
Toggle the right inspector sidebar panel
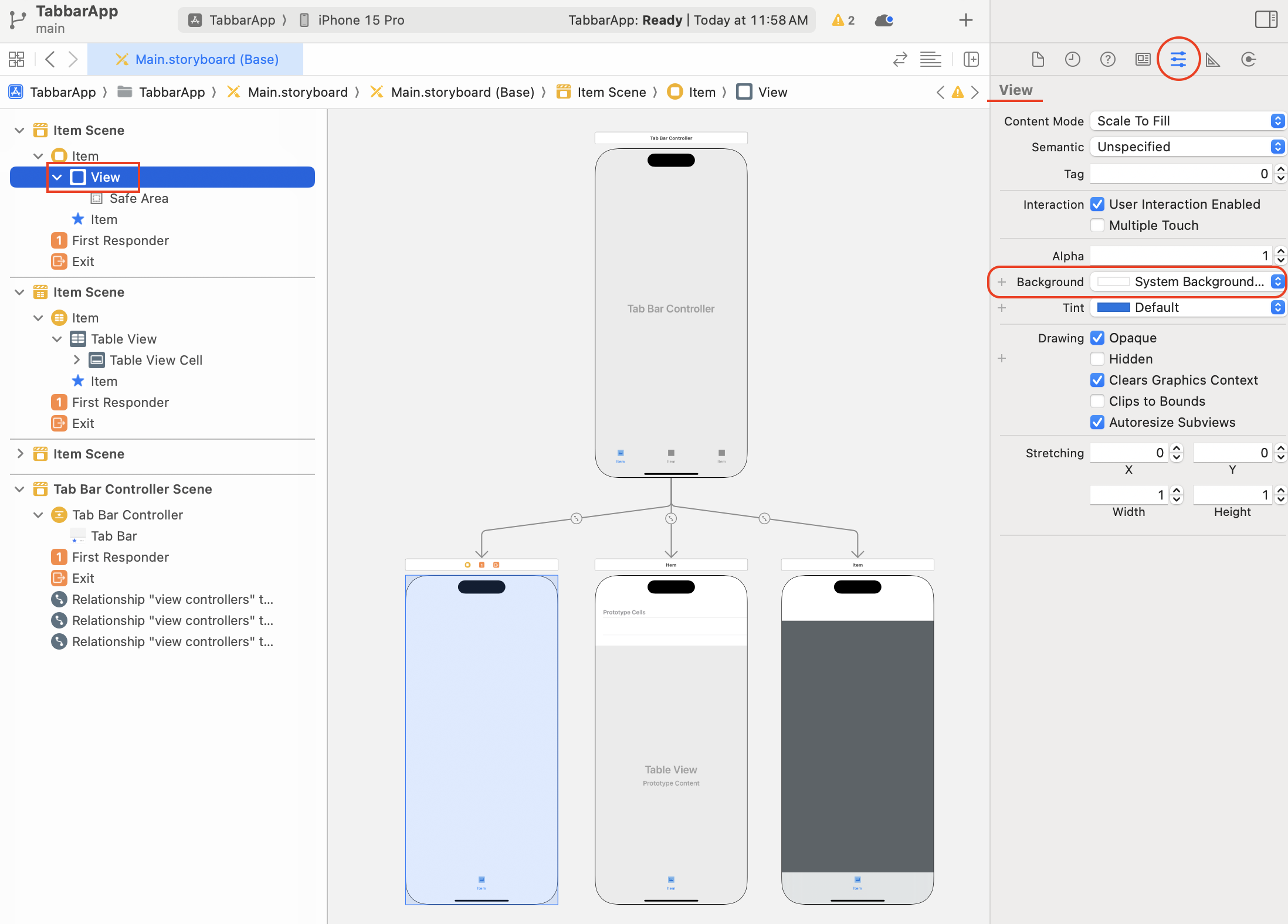[1266, 20]
